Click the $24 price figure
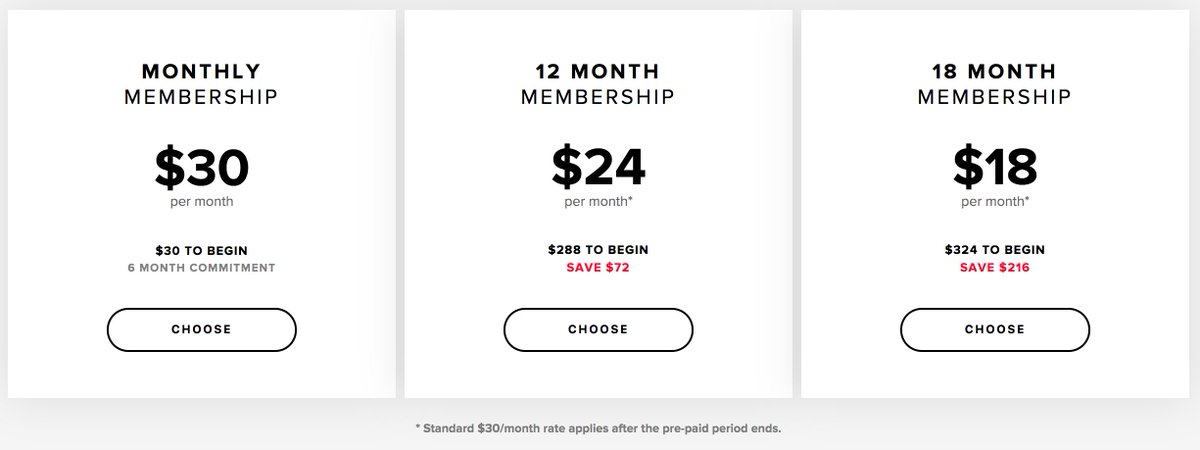 pos(598,166)
